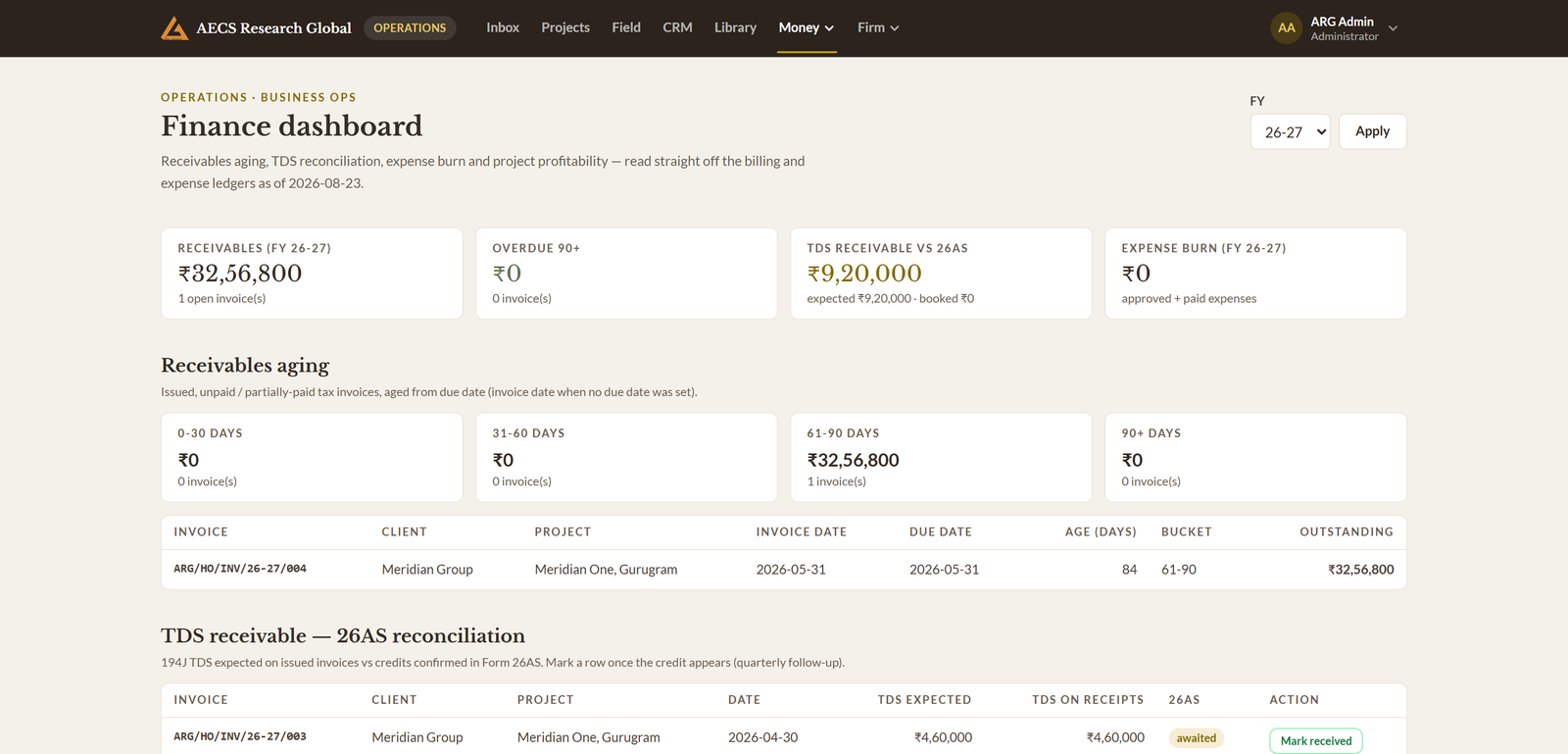Screen dimensions: 1568x754
Task: Click the AECS Research Global brand name
Action: pos(273,28)
